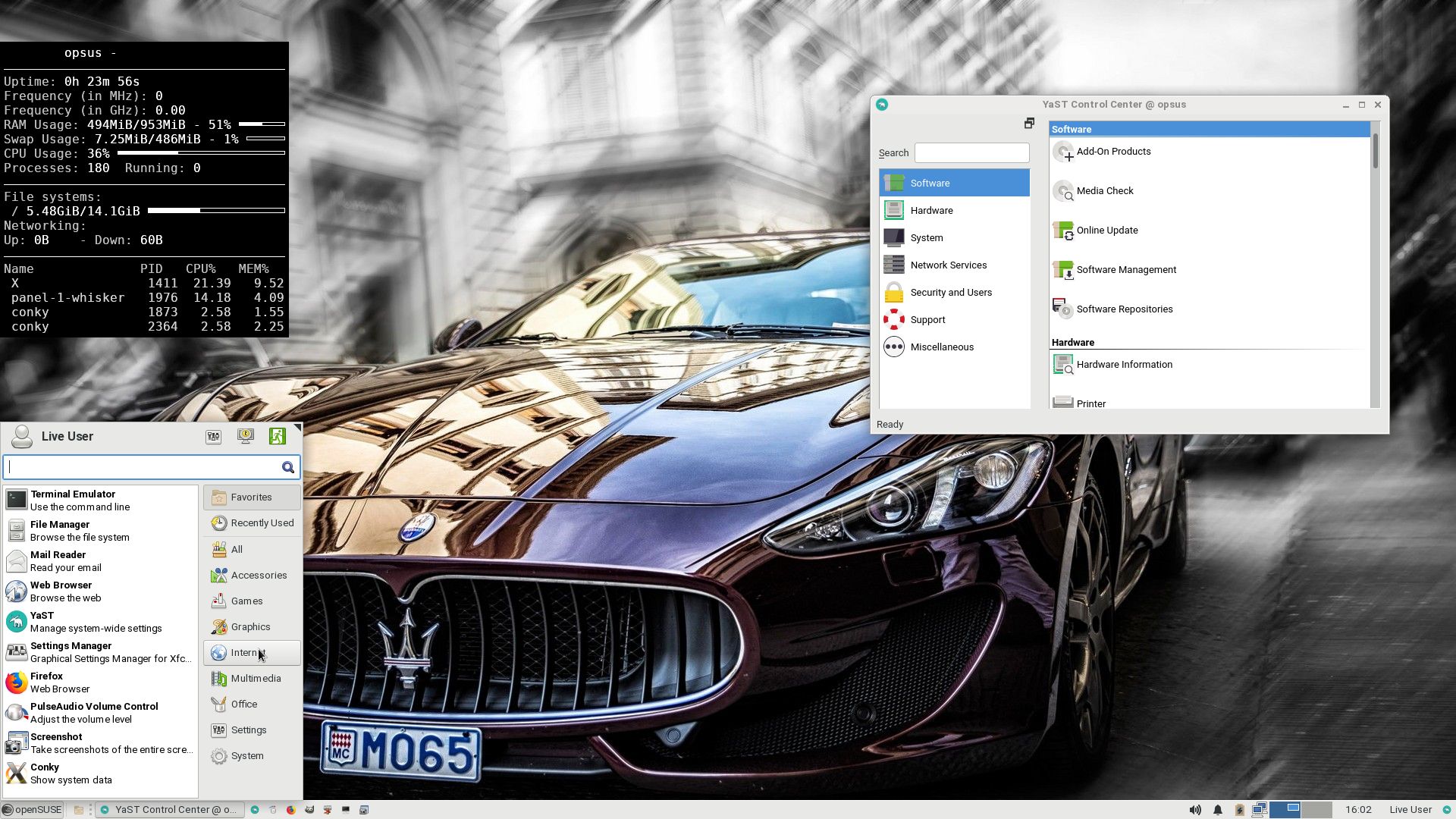Launch Screenshot tool from favorites
The width and height of the screenshot is (1456, 819).
click(x=100, y=743)
